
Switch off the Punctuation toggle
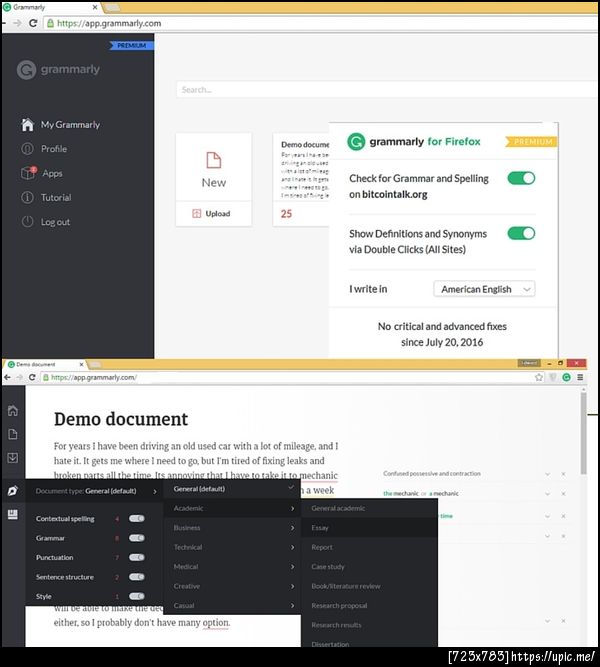pos(137,557)
